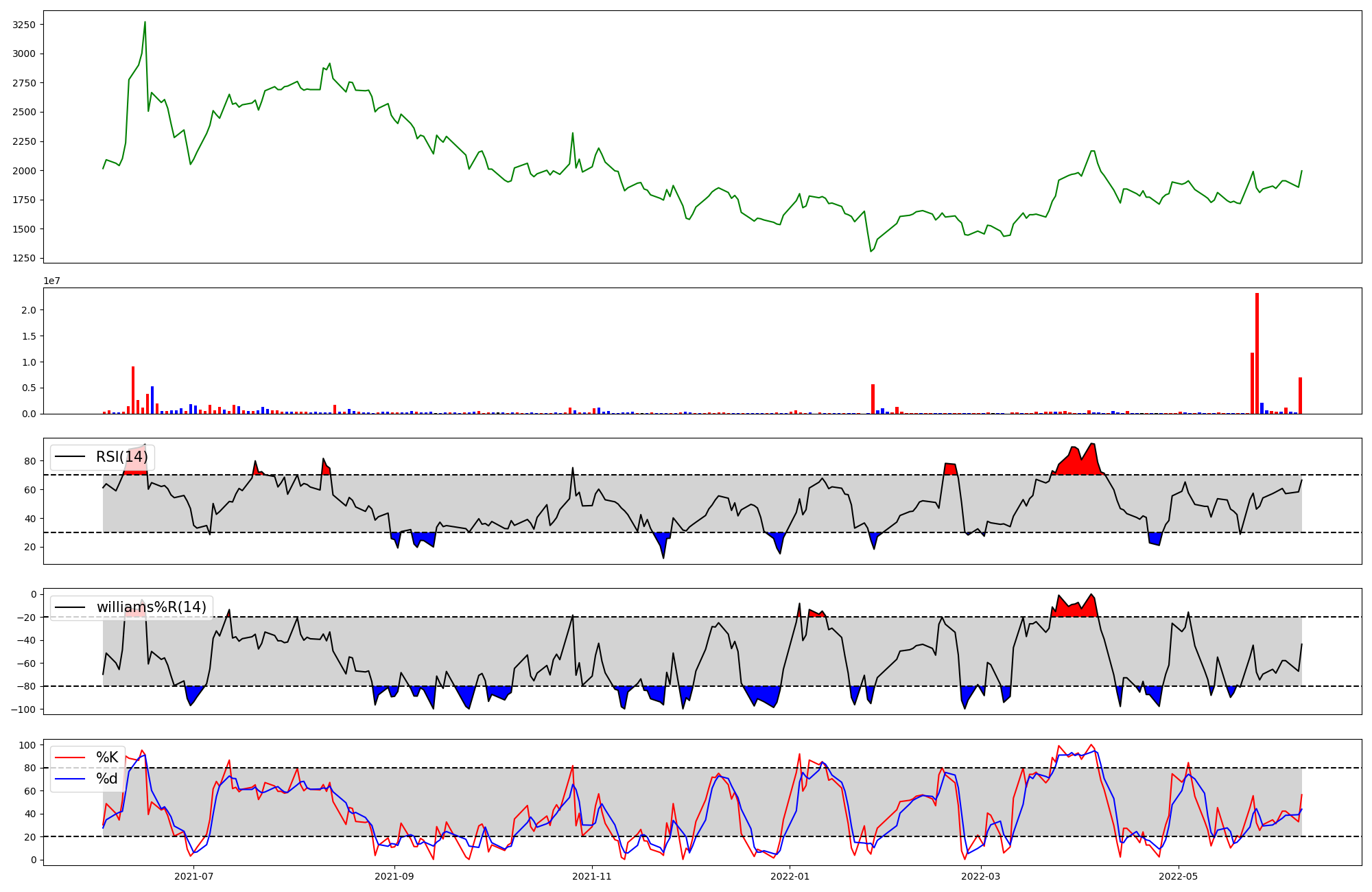Click the RSI(14) legend label

121,457
